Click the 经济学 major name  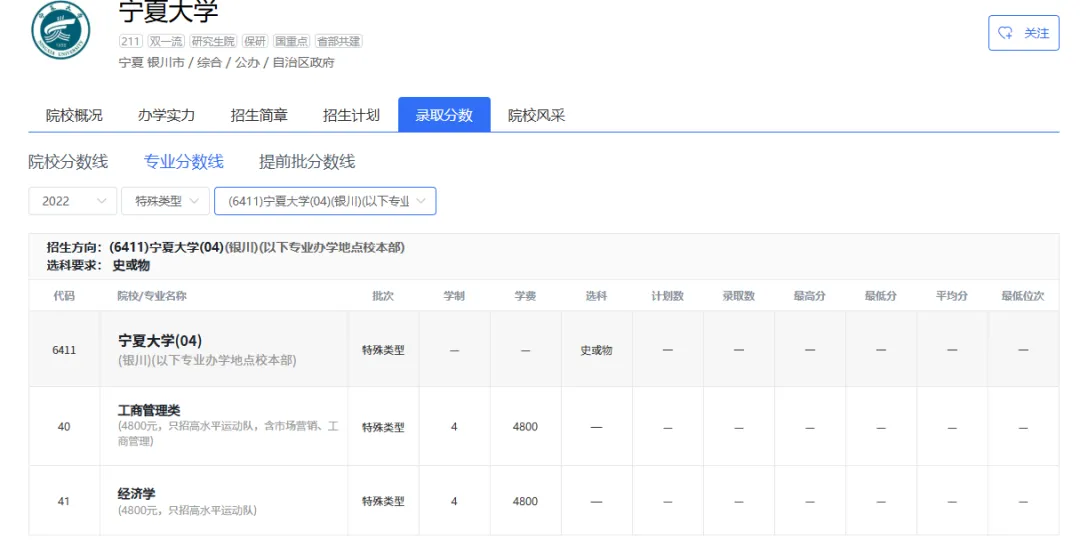click(136, 494)
